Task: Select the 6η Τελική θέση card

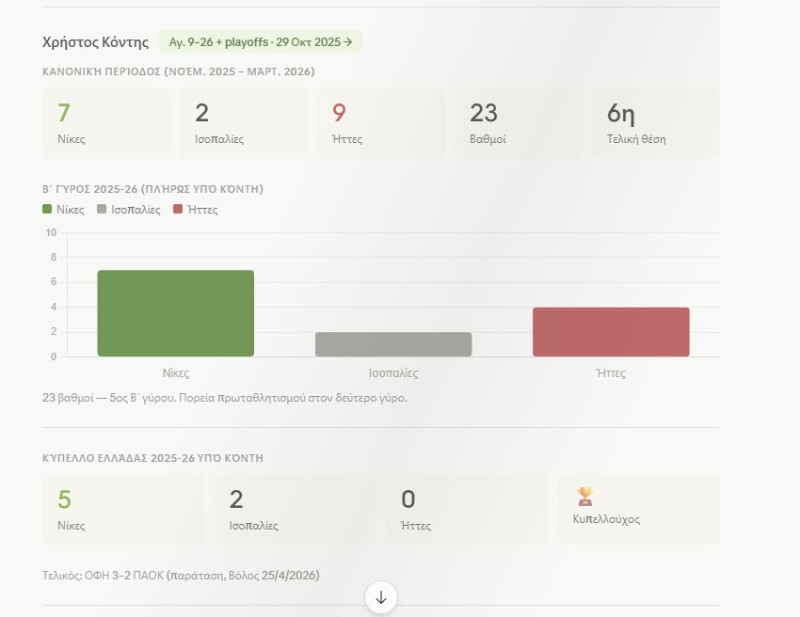Action: tap(655, 123)
